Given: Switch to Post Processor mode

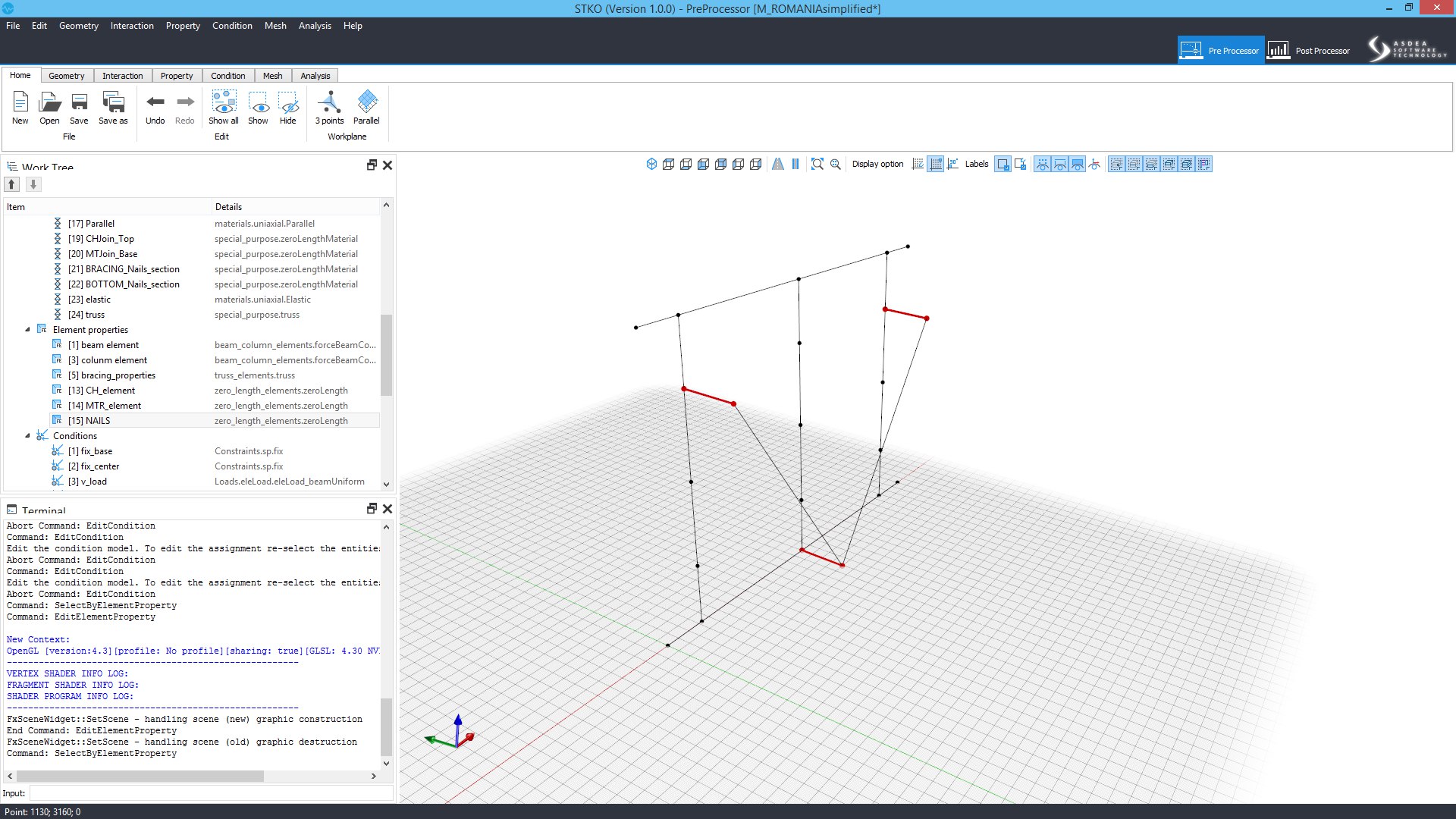Looking at the screenshot, I should pos(1309,51).
